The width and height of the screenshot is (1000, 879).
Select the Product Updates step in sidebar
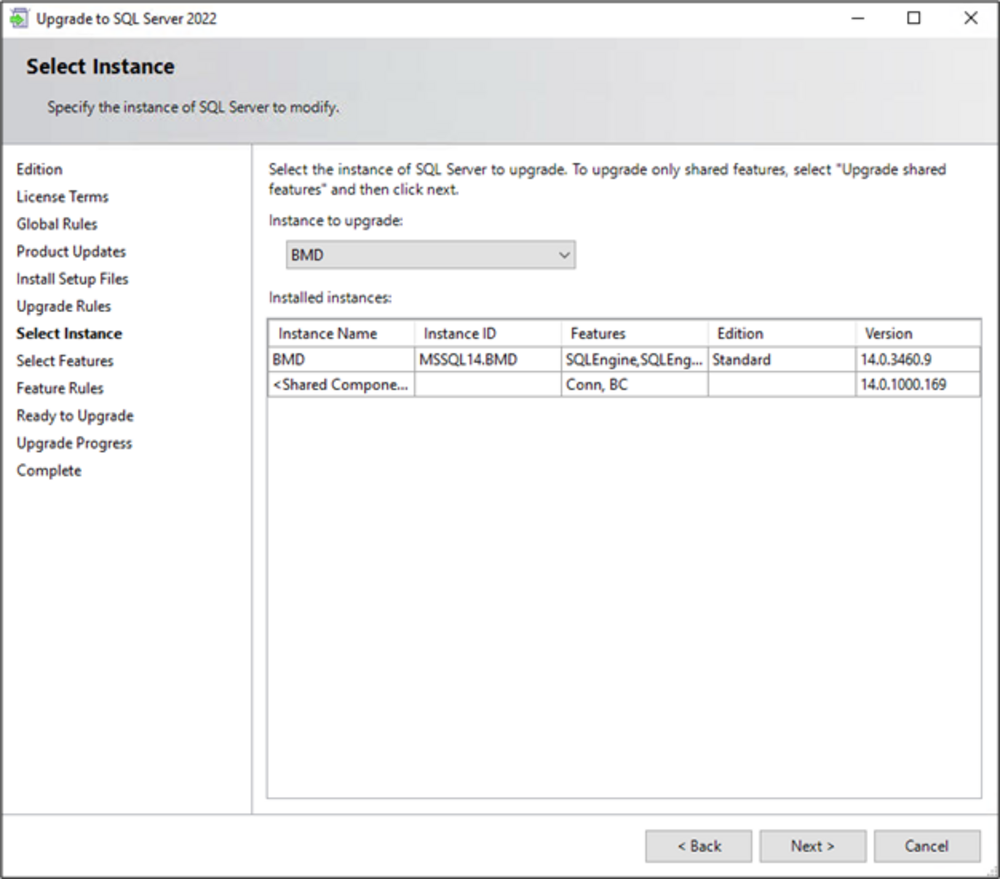tap(71, 252)
